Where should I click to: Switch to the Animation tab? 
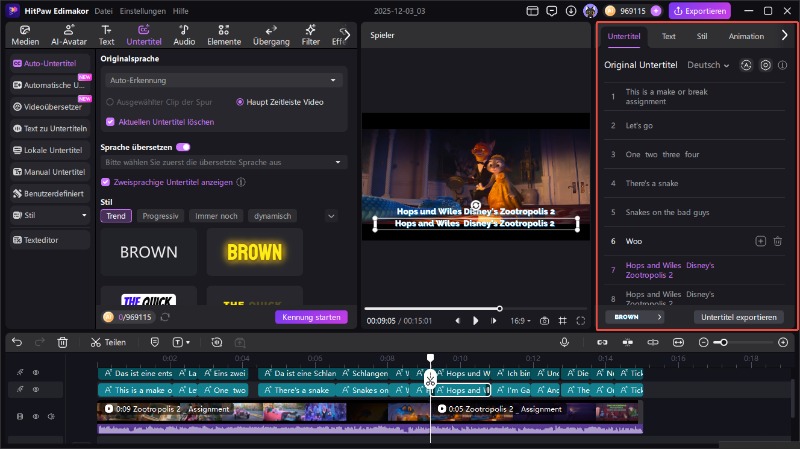746,36
